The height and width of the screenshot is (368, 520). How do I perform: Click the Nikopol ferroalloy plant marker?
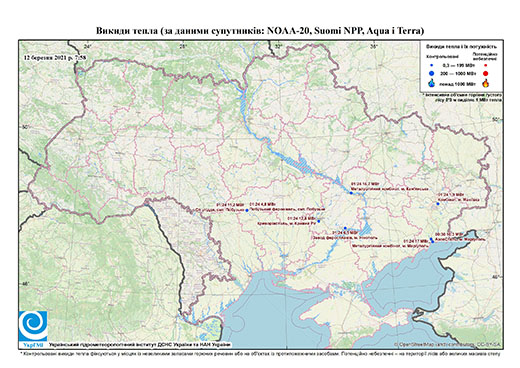345,228
